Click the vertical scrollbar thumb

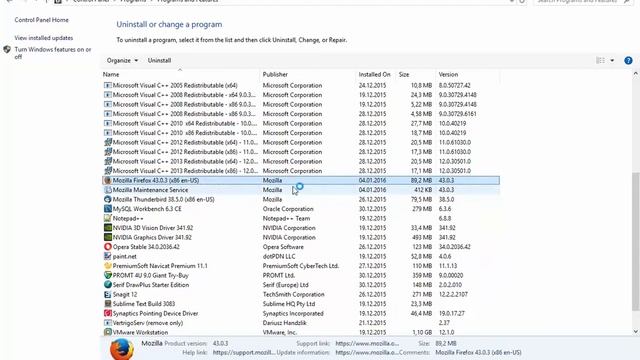click(x=636, y=241)
